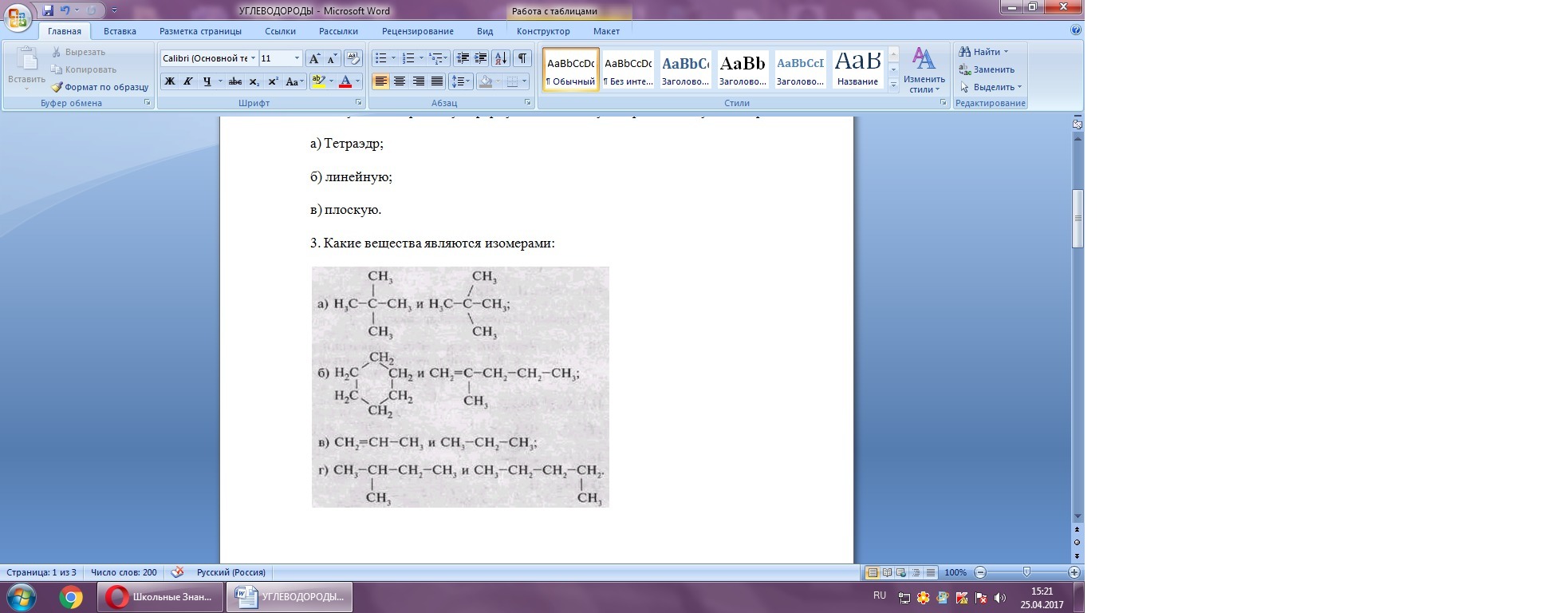Zoom out with the minus button
This screenshot has width=1568, height=613.
[x=981, y=572]
